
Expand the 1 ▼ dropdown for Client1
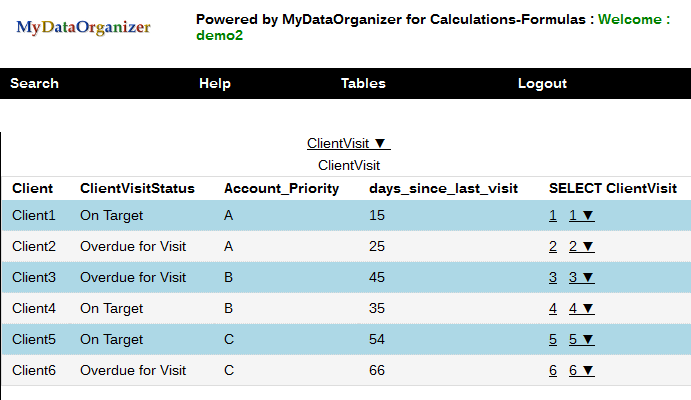point(581,215)
